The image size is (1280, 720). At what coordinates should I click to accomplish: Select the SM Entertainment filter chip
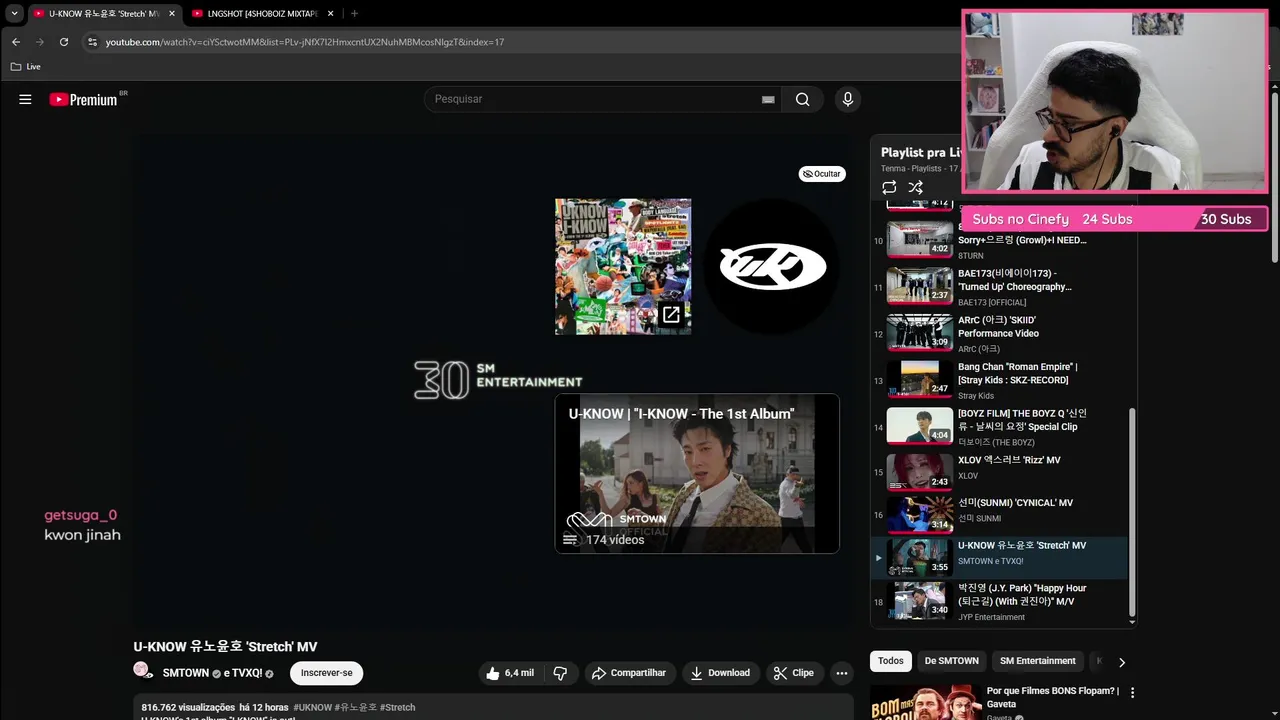[x=1038, y=661]
